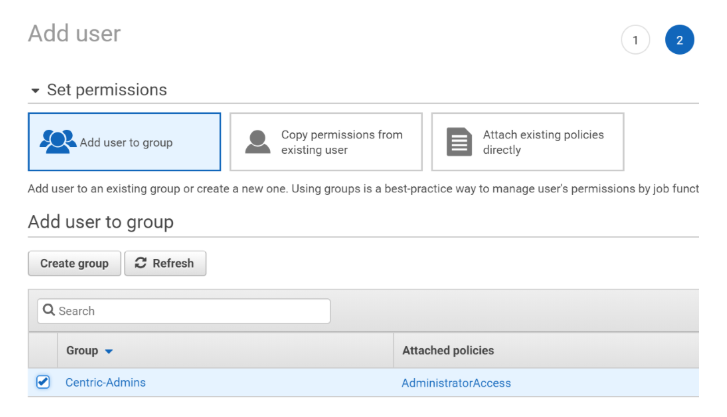727x417 pixels.
Task: Click the magnifying glass in the search box
Action: click(x=48, y=311)
